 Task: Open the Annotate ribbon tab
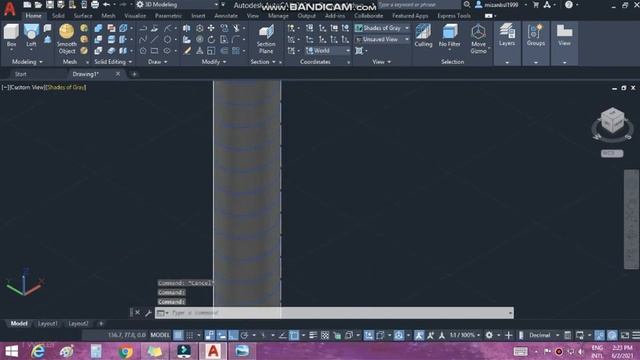tap(226, 16)
